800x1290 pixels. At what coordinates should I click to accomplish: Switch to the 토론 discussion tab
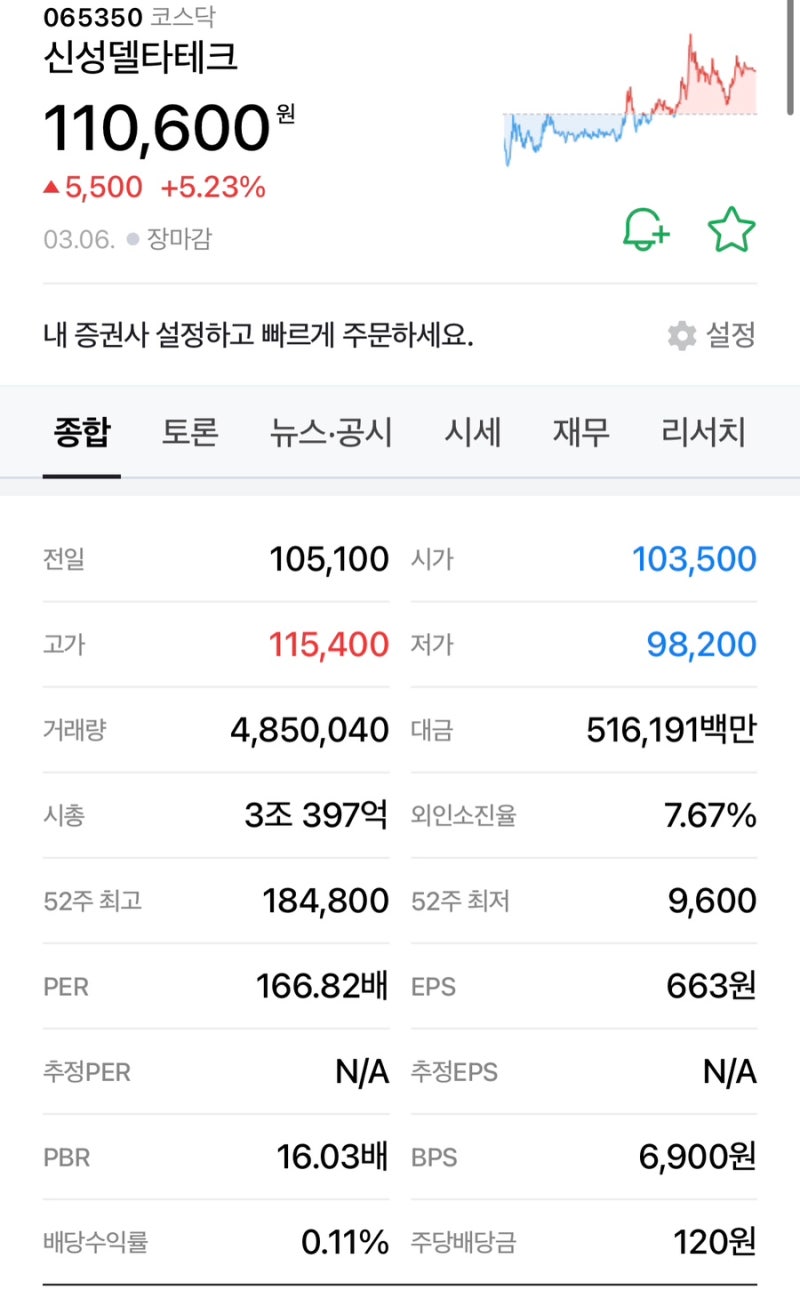189,431
